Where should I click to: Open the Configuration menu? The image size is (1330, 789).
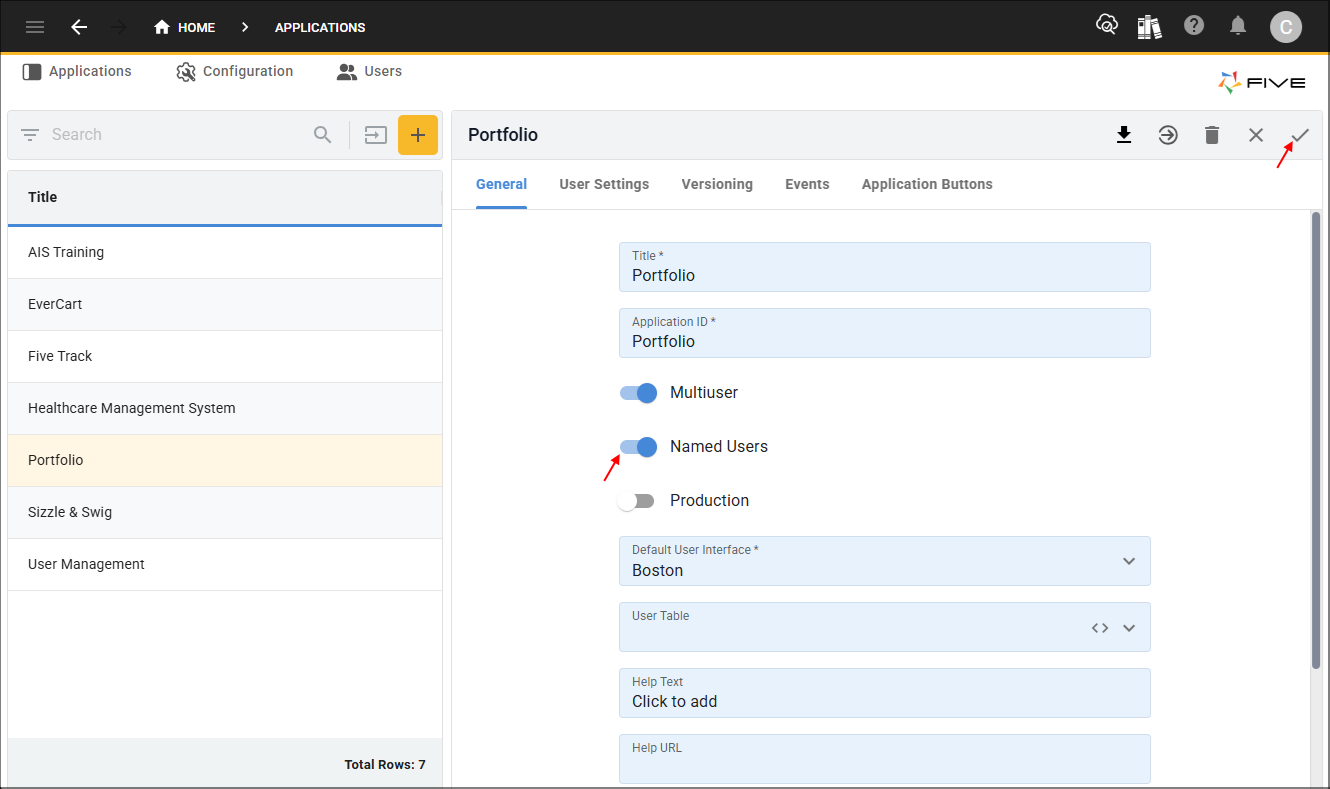coord(235,72)
